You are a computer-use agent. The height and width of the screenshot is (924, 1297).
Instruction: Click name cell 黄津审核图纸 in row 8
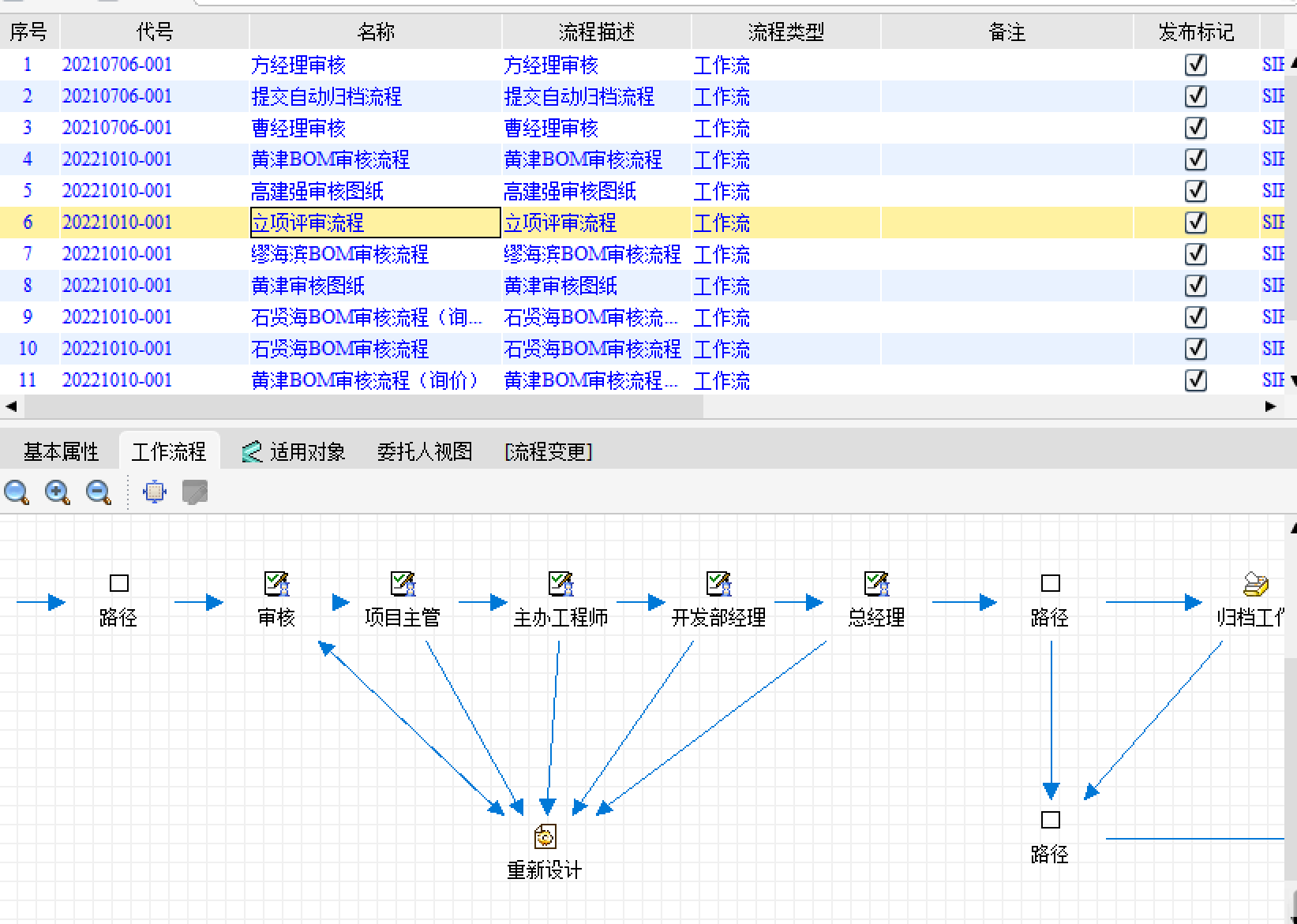376,286
